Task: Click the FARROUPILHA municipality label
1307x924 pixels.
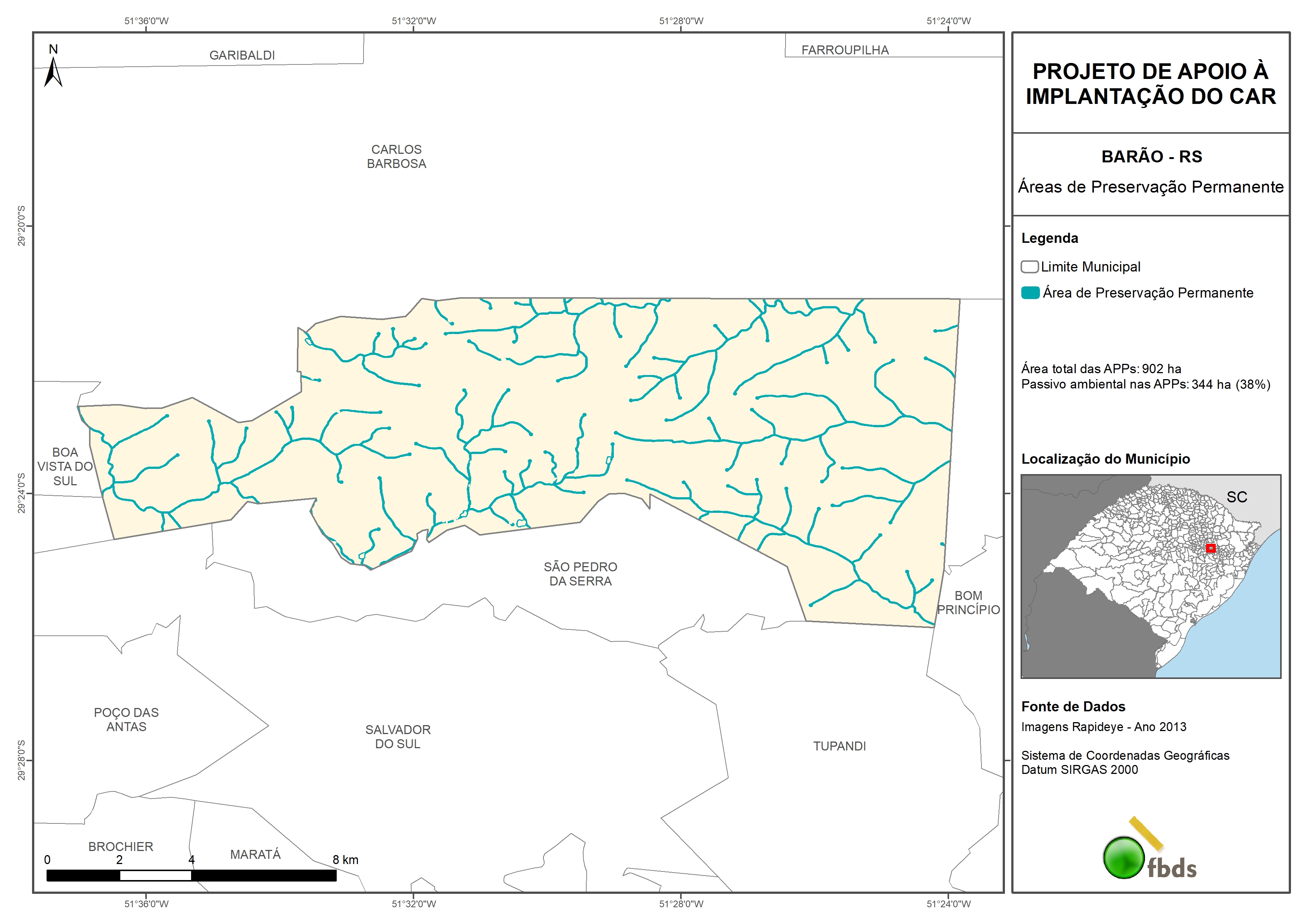Action: coord(845,50)
